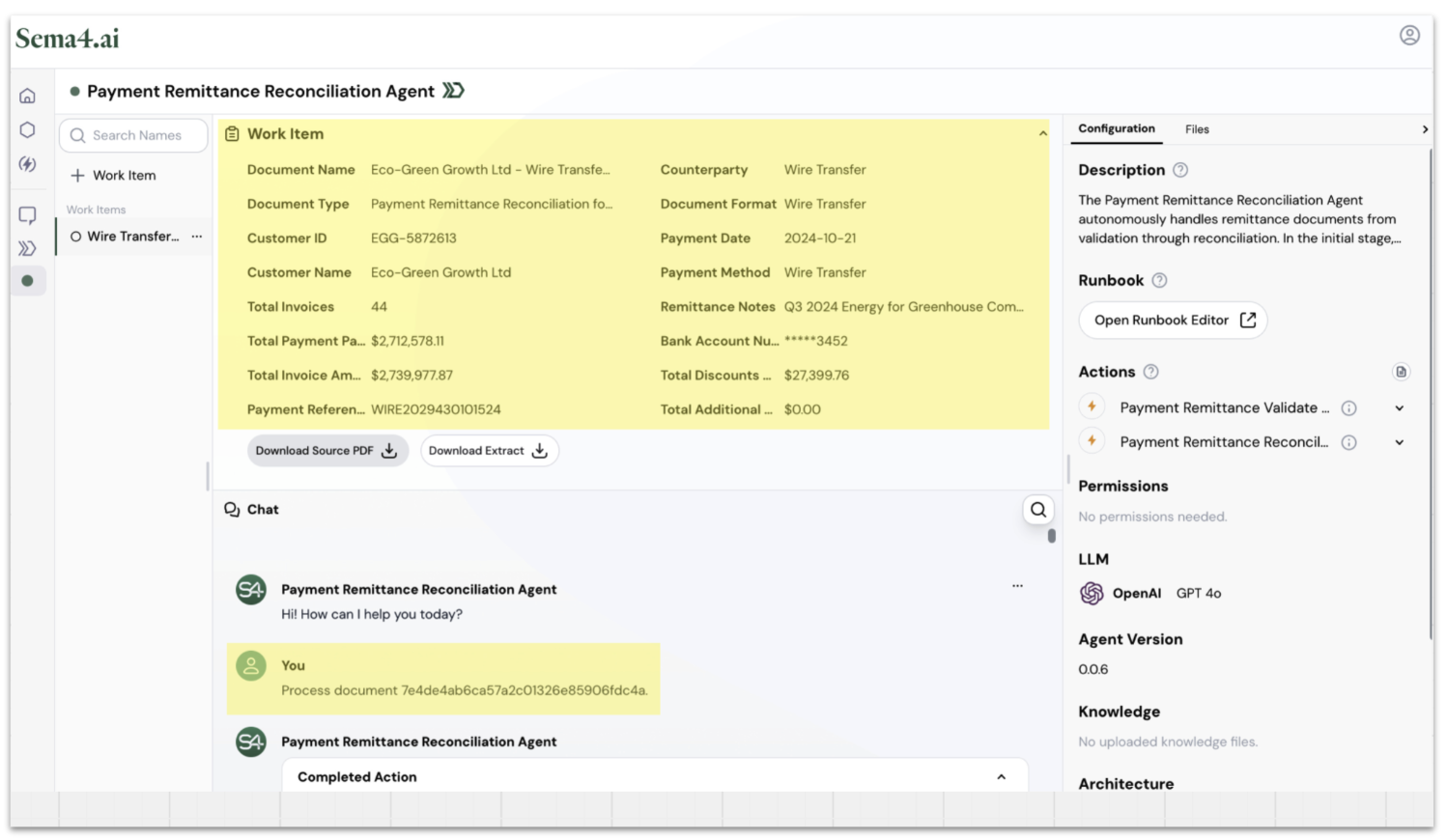
Task: Click the right panel scrollbar
Action: 1431,396
